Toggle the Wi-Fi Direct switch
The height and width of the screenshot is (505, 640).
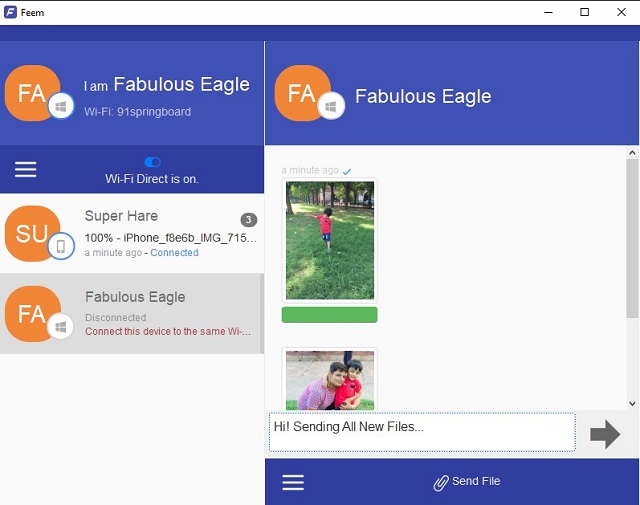[153, 162]
